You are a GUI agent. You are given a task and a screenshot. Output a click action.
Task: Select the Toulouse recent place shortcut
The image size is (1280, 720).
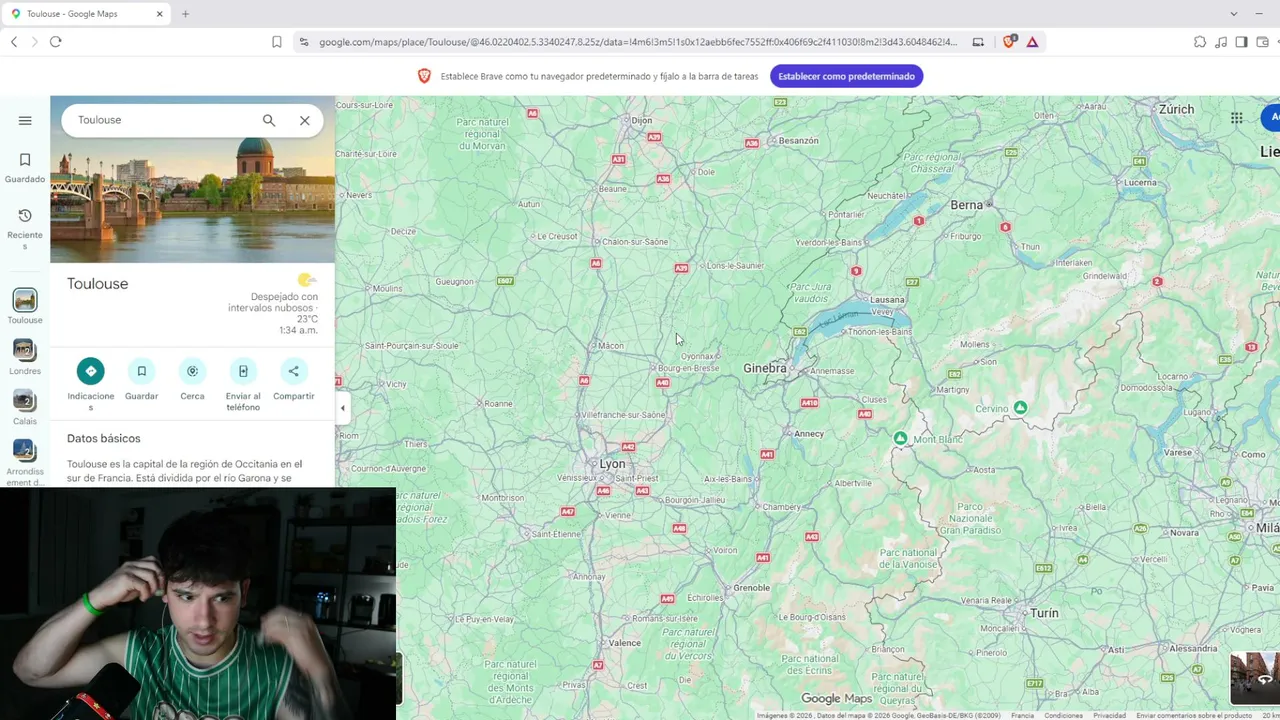coord(25,306)
